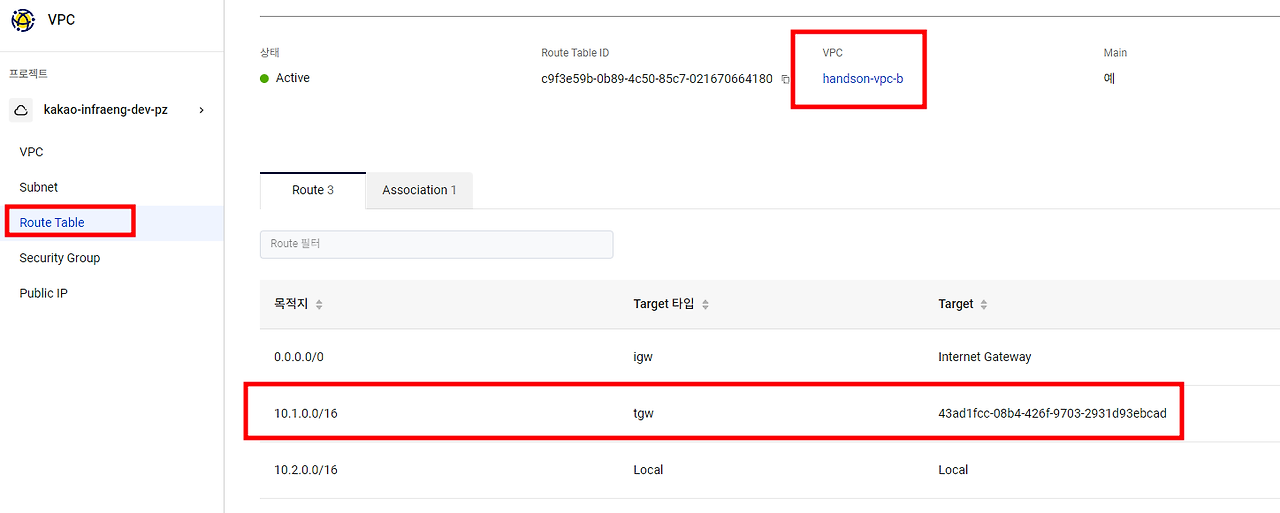Switch to the Route 3 tab
Screen dimensions: 1280x513
[x=313, y=190]
